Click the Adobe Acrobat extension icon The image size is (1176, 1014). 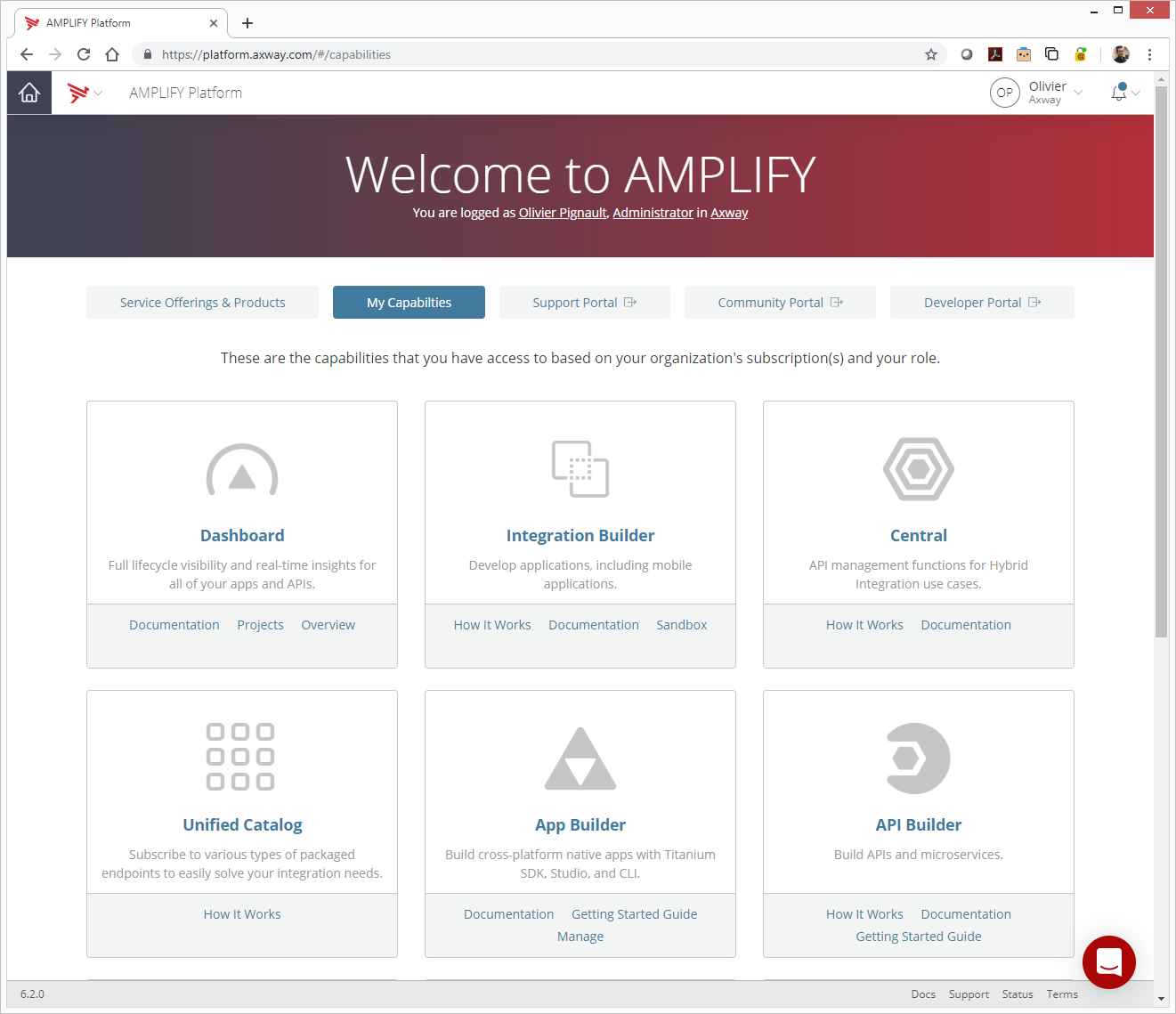pos(995,54)
